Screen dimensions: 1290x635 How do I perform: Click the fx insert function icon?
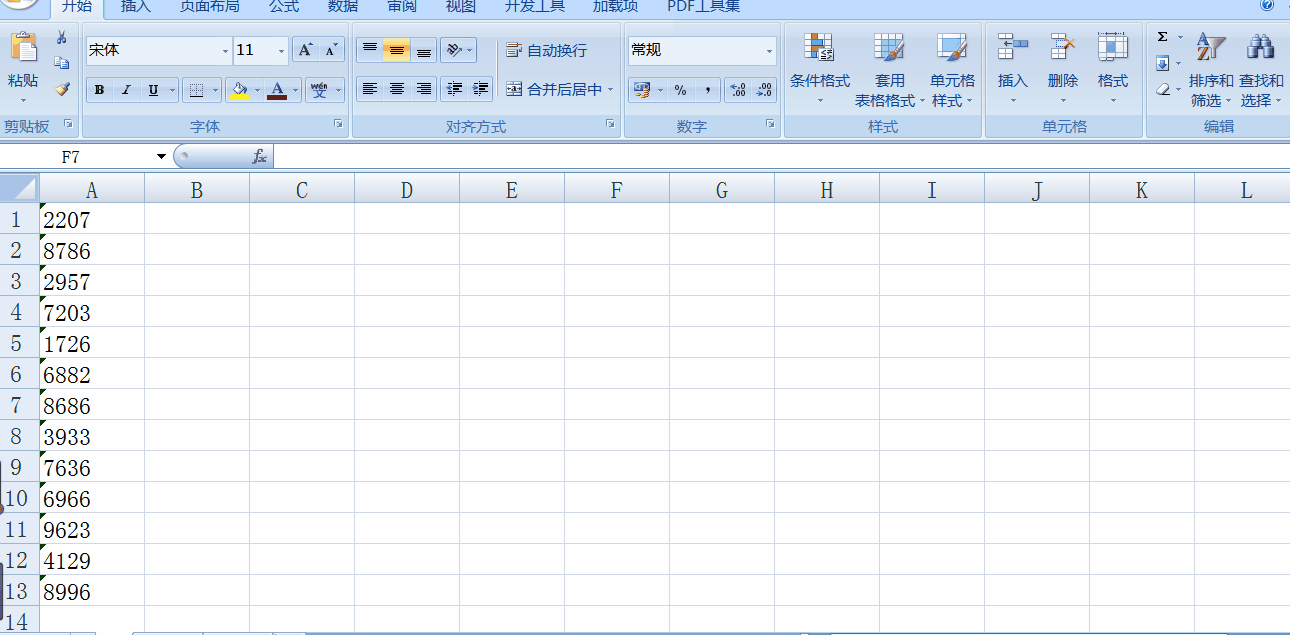[259, 157]
